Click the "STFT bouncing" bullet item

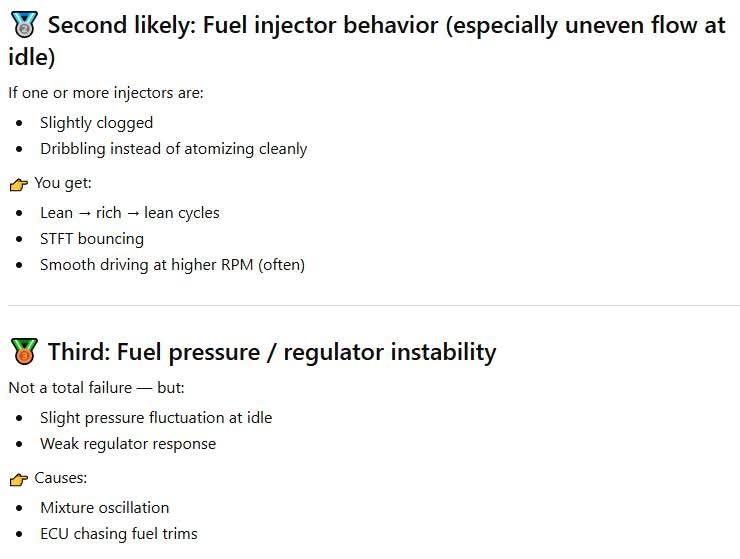pos(92,239)
